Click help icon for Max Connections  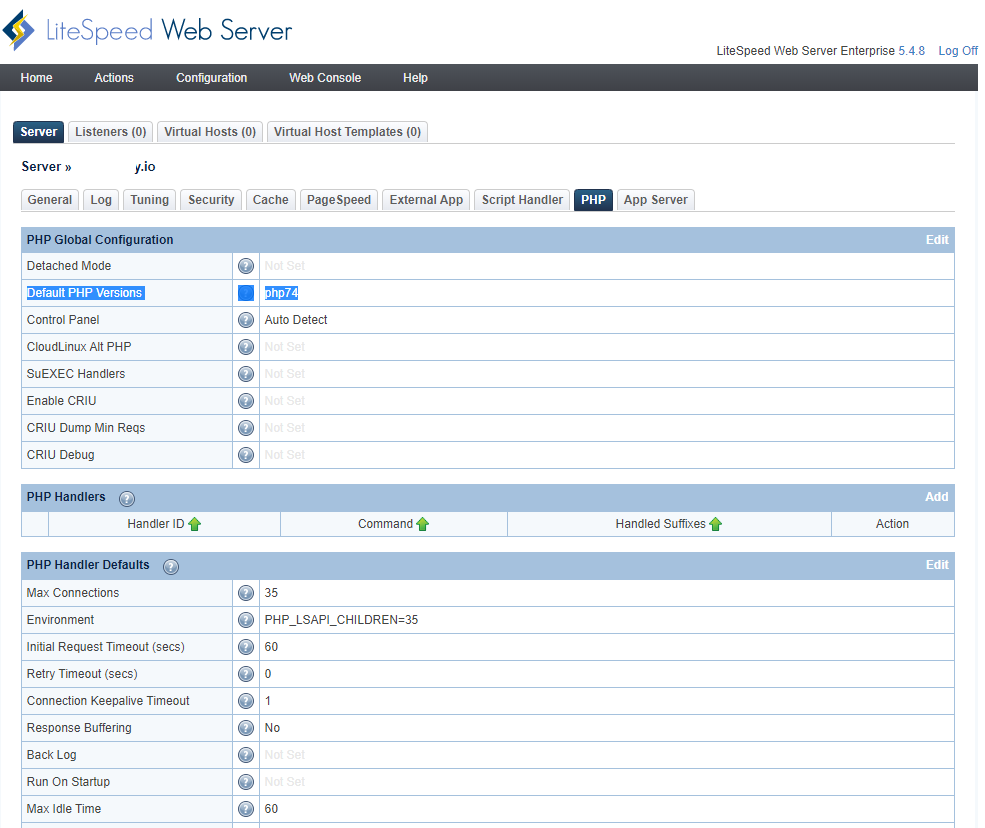(x=246, y=593)
